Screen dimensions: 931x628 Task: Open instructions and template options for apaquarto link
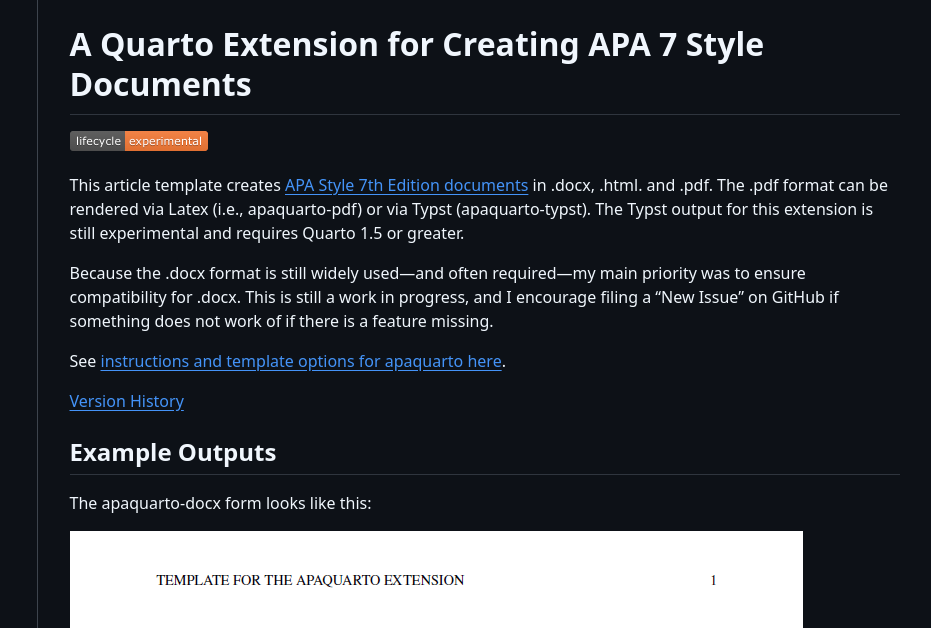point(301,361)
